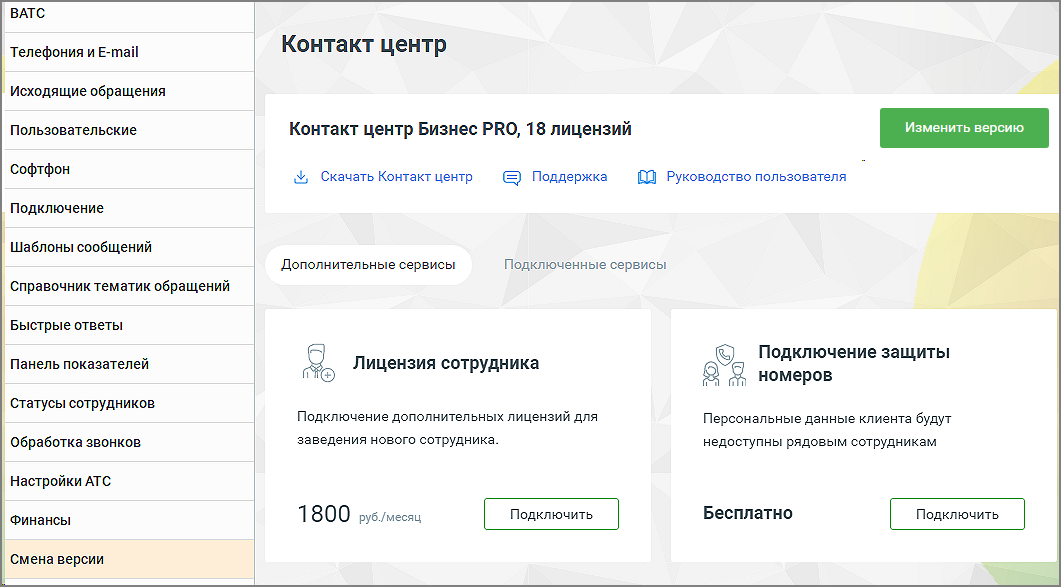This screenshot has height=587, width=1061.
Task: Open the Скачать Контакт центр link
Action: 397,177
